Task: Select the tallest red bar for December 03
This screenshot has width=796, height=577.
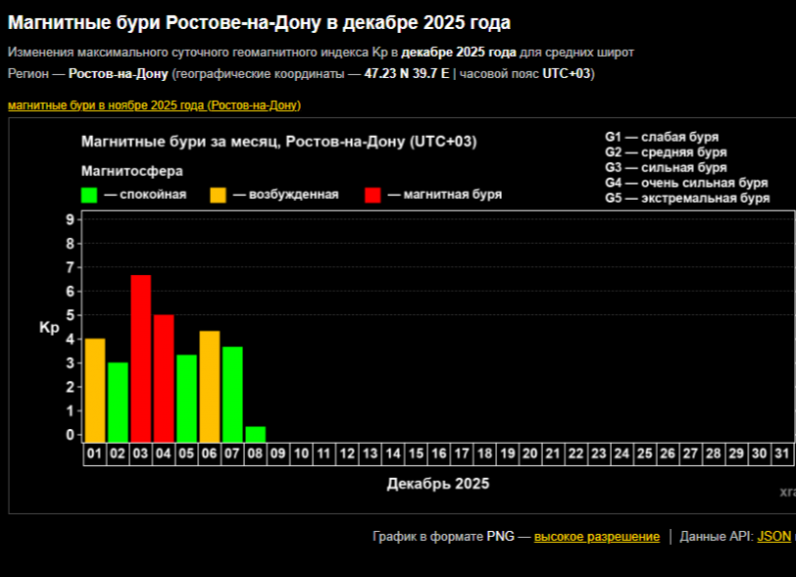Action: pos(141,358)
